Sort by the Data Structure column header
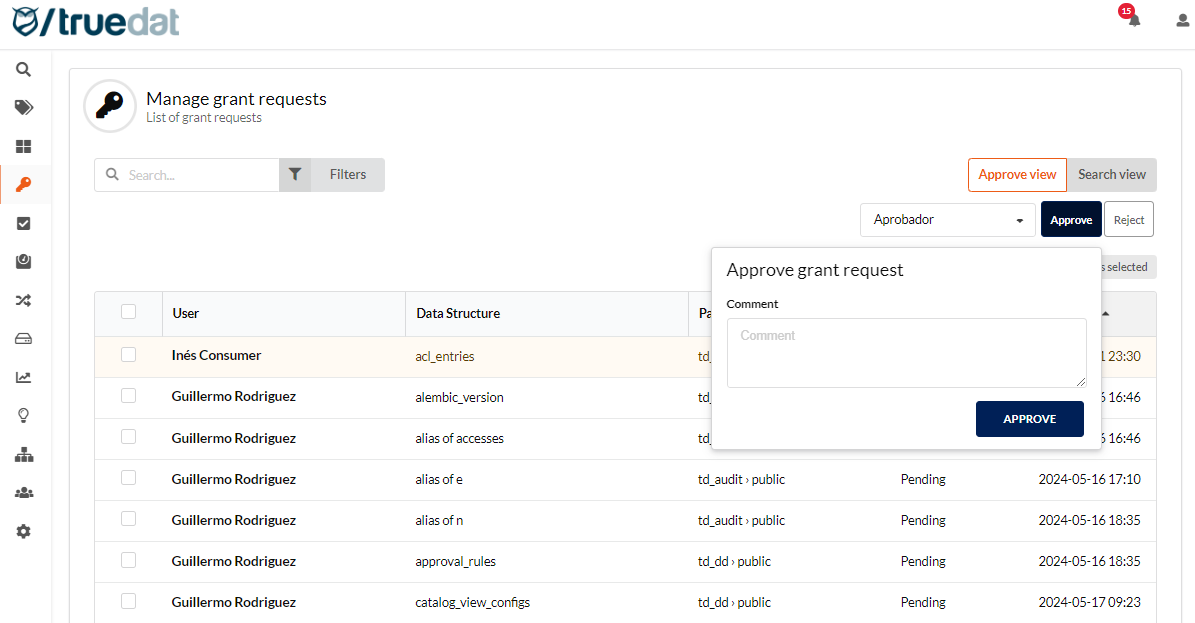 [x=458, y=313]
